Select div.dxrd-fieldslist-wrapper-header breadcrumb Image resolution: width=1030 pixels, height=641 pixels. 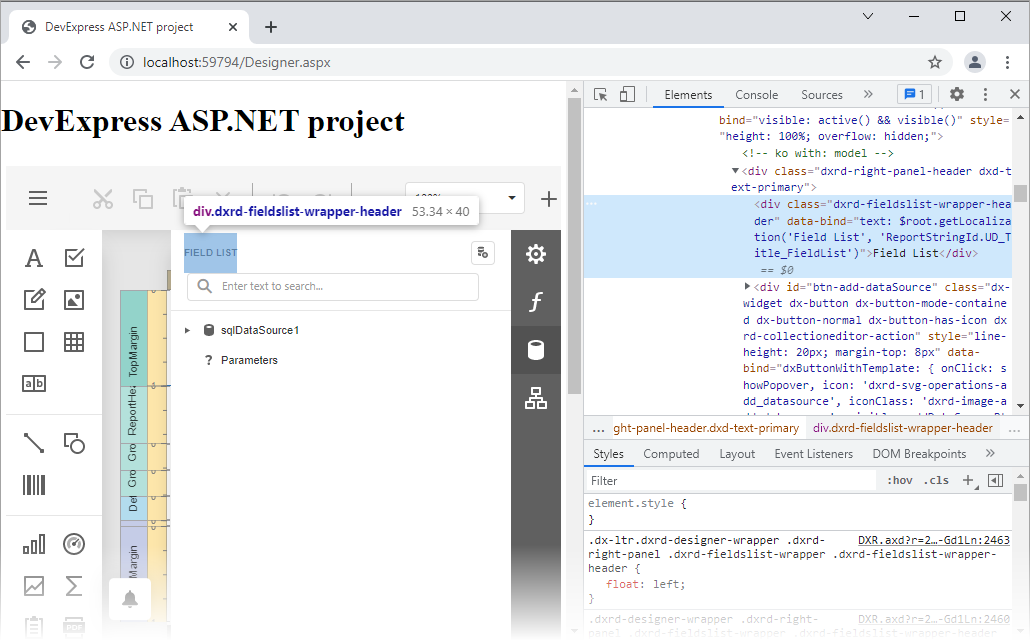click(903, 428)
